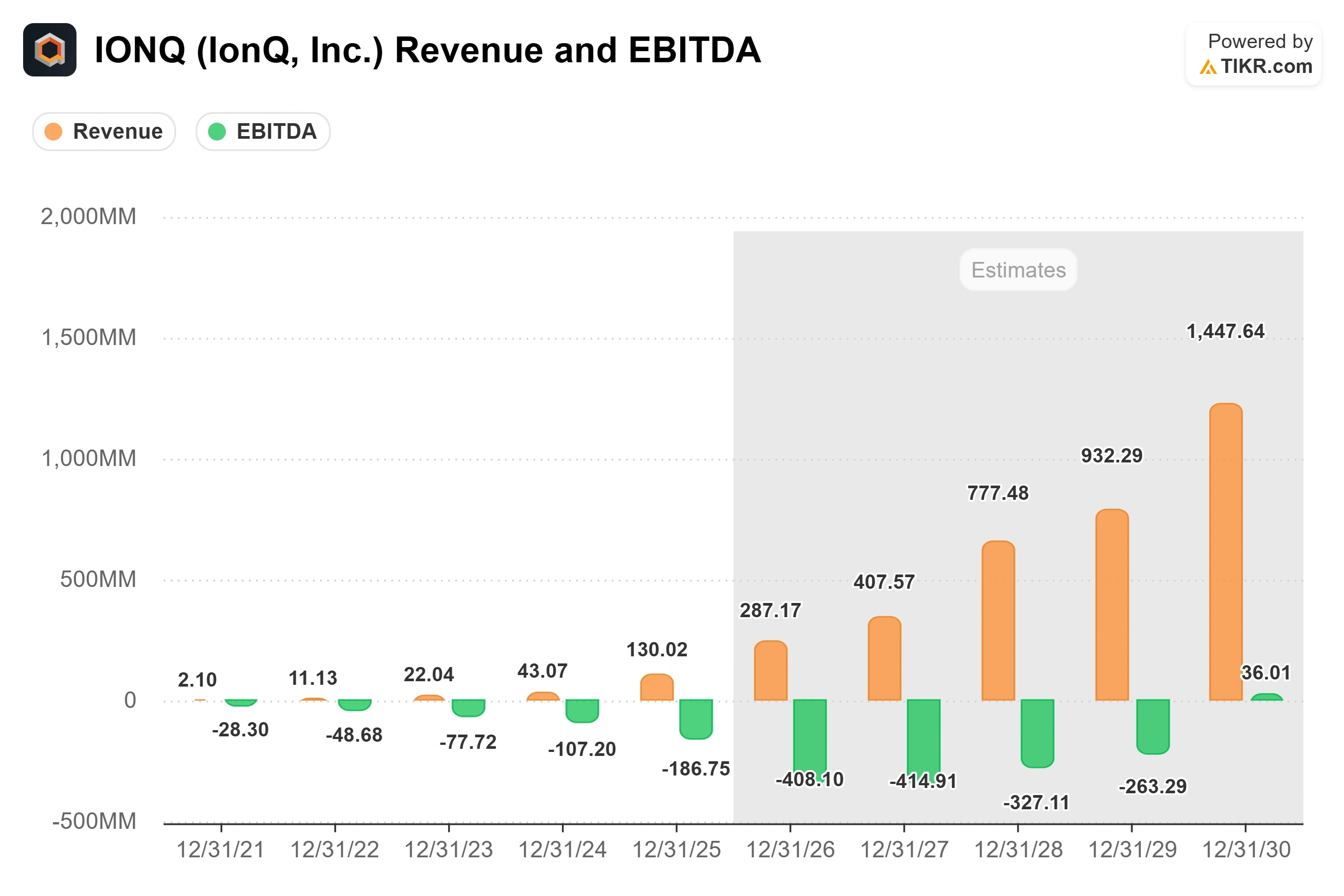Click the green EBITDA legend dot

click(217, 132)
